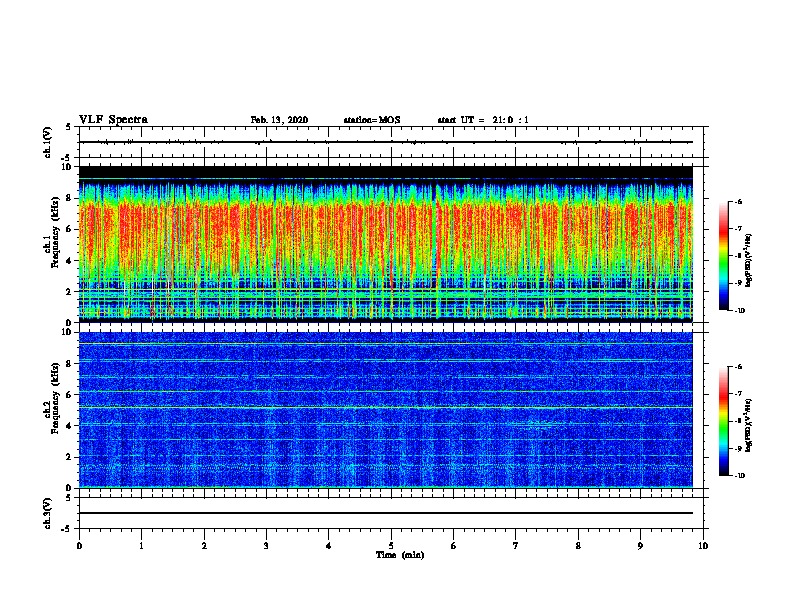Screen dimensions: 792x612
Task: Click the "8" kHz tick on ch.1 axis
Action: click(x=71, y=198)
